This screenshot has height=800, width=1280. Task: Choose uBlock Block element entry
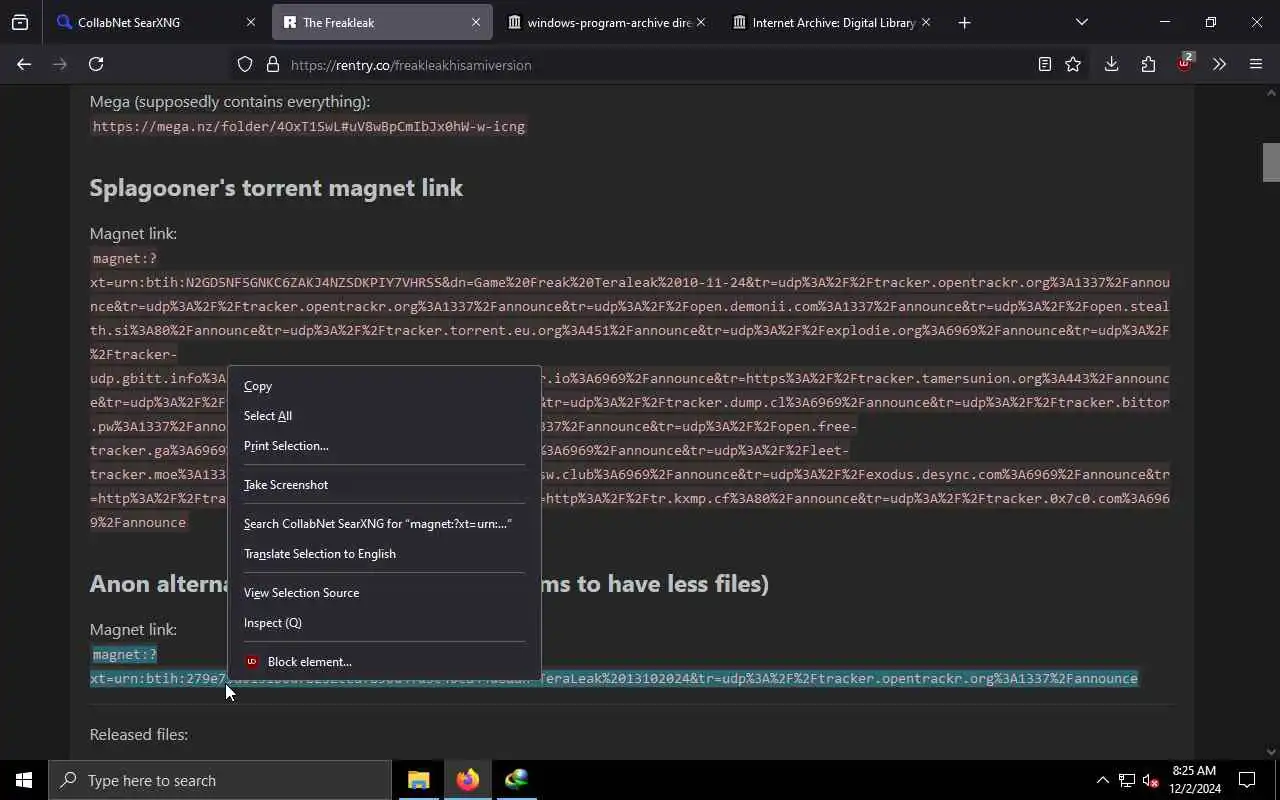(x=384, y=662)
